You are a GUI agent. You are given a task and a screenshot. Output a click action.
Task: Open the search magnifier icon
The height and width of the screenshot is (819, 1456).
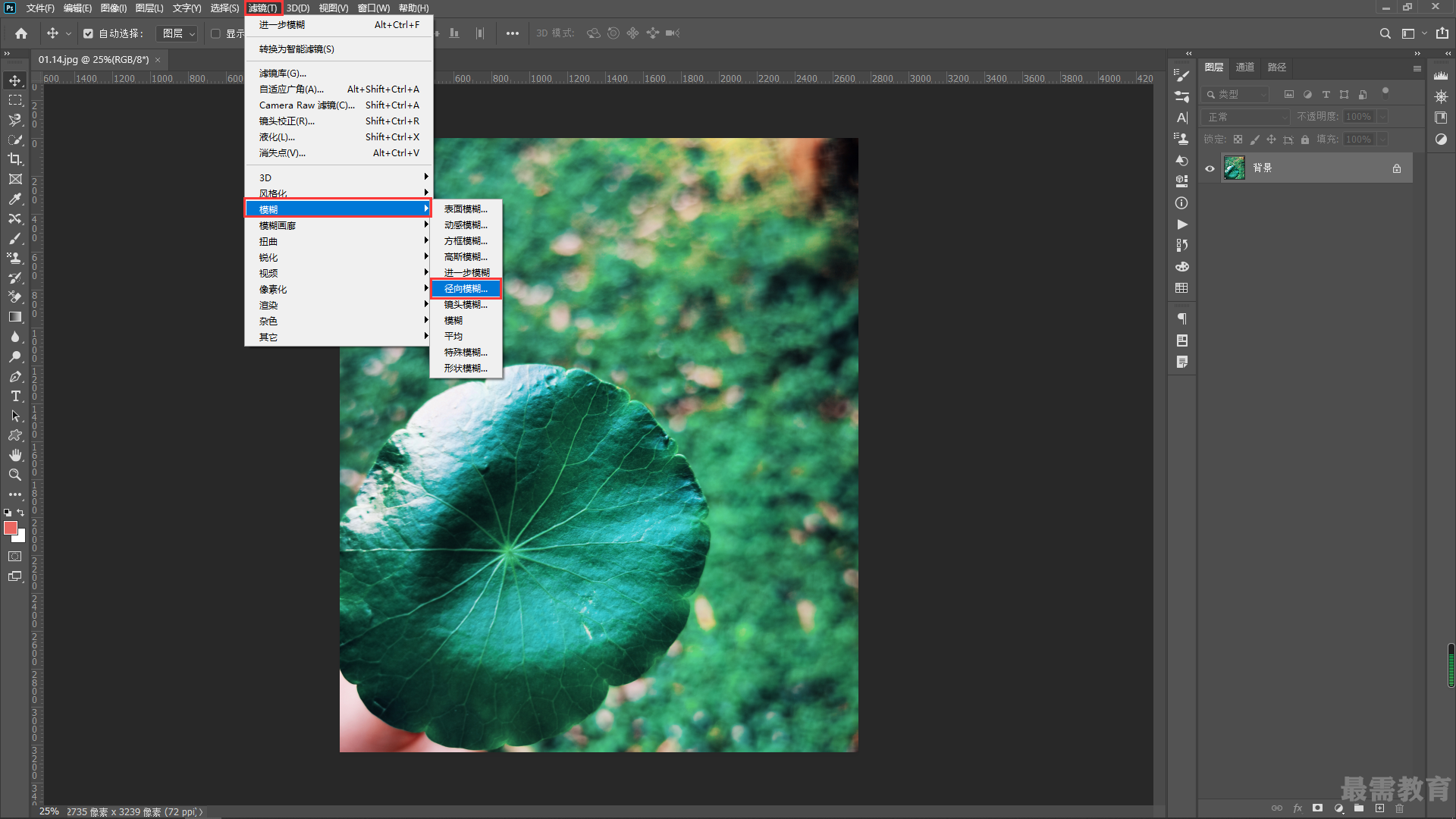click(1385, 33)
